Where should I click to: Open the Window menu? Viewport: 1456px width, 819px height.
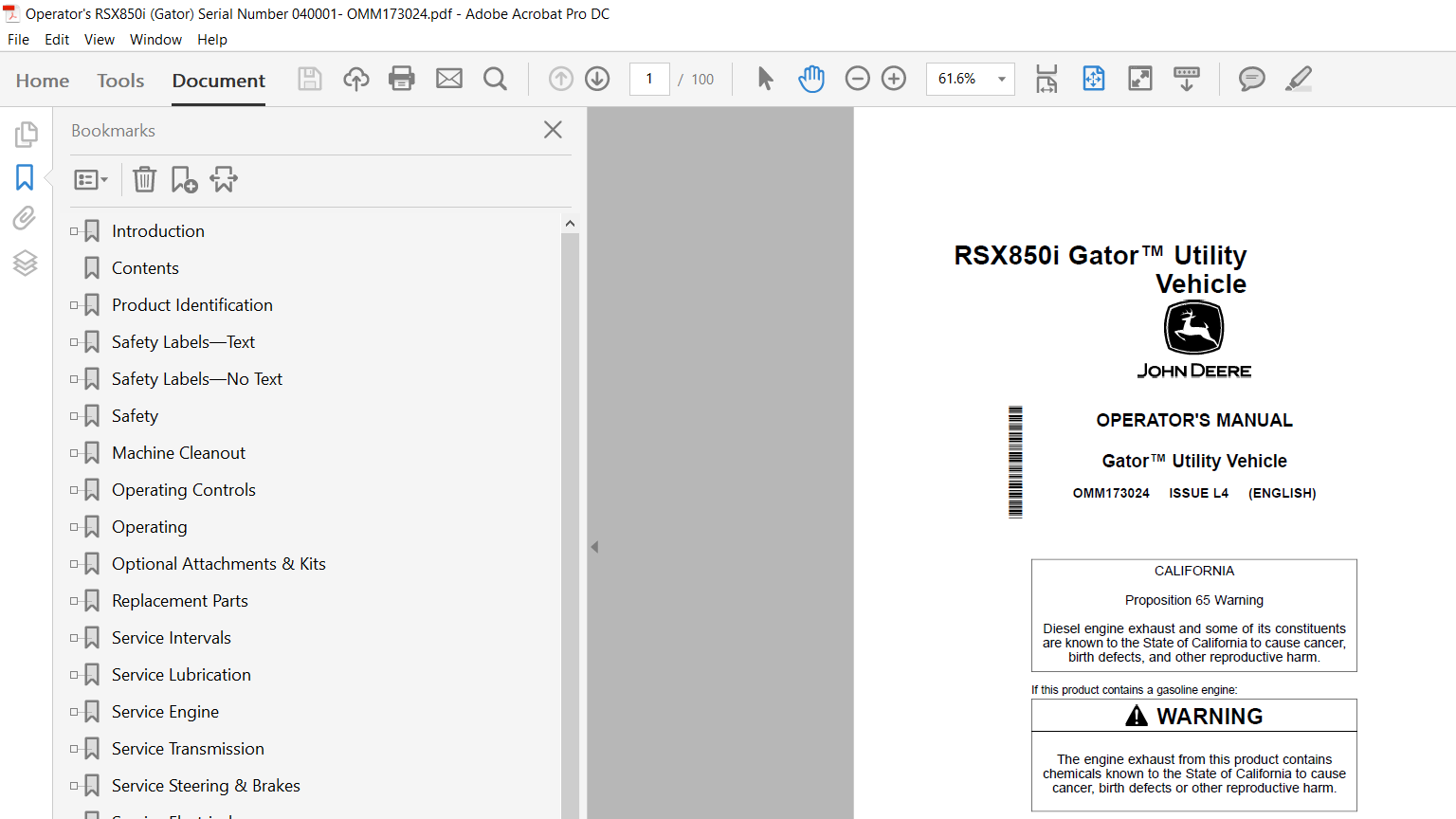pyautogui.click(x=155, y=40)
